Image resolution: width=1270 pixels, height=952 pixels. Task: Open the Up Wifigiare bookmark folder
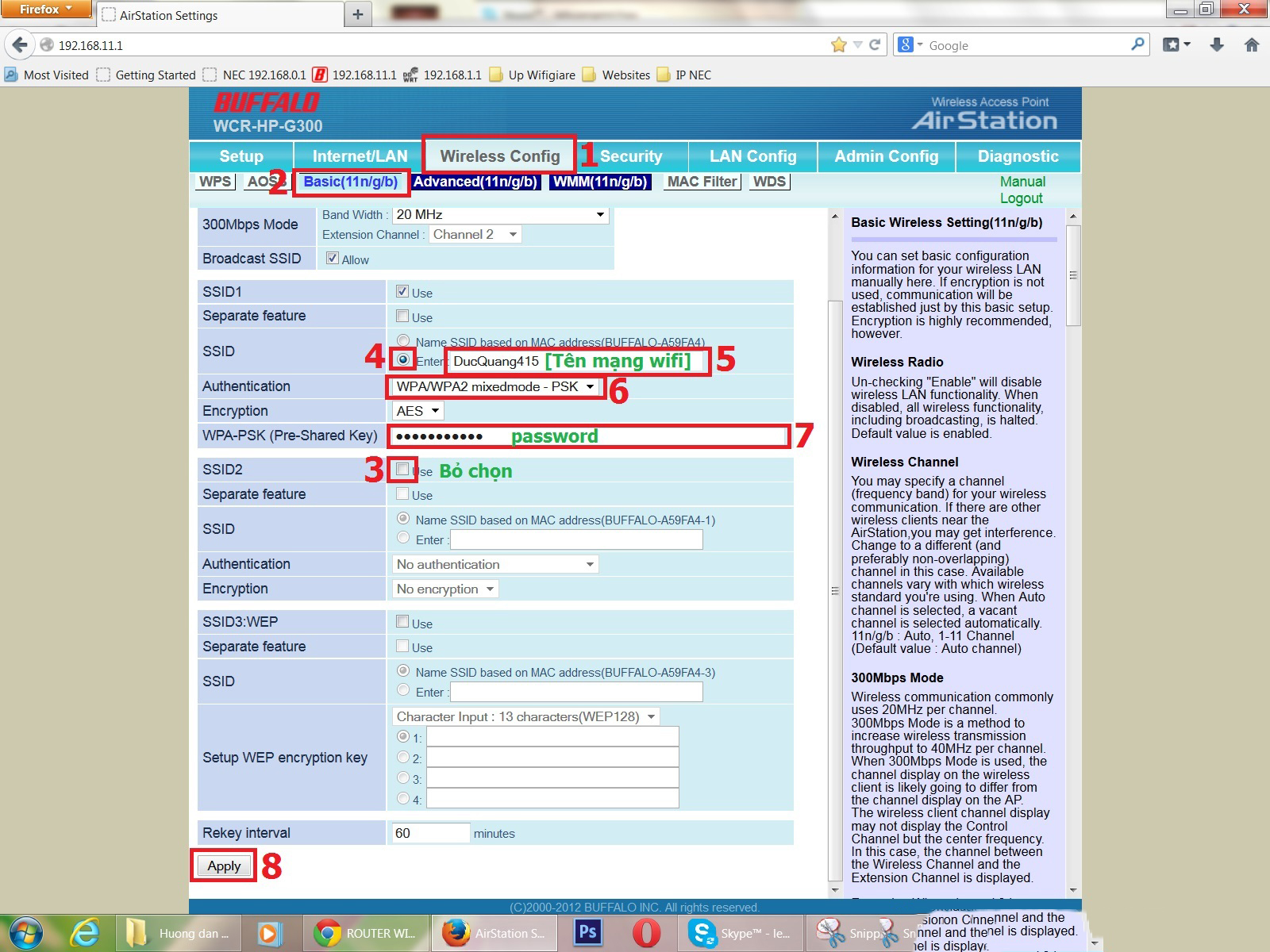(533, 75)
